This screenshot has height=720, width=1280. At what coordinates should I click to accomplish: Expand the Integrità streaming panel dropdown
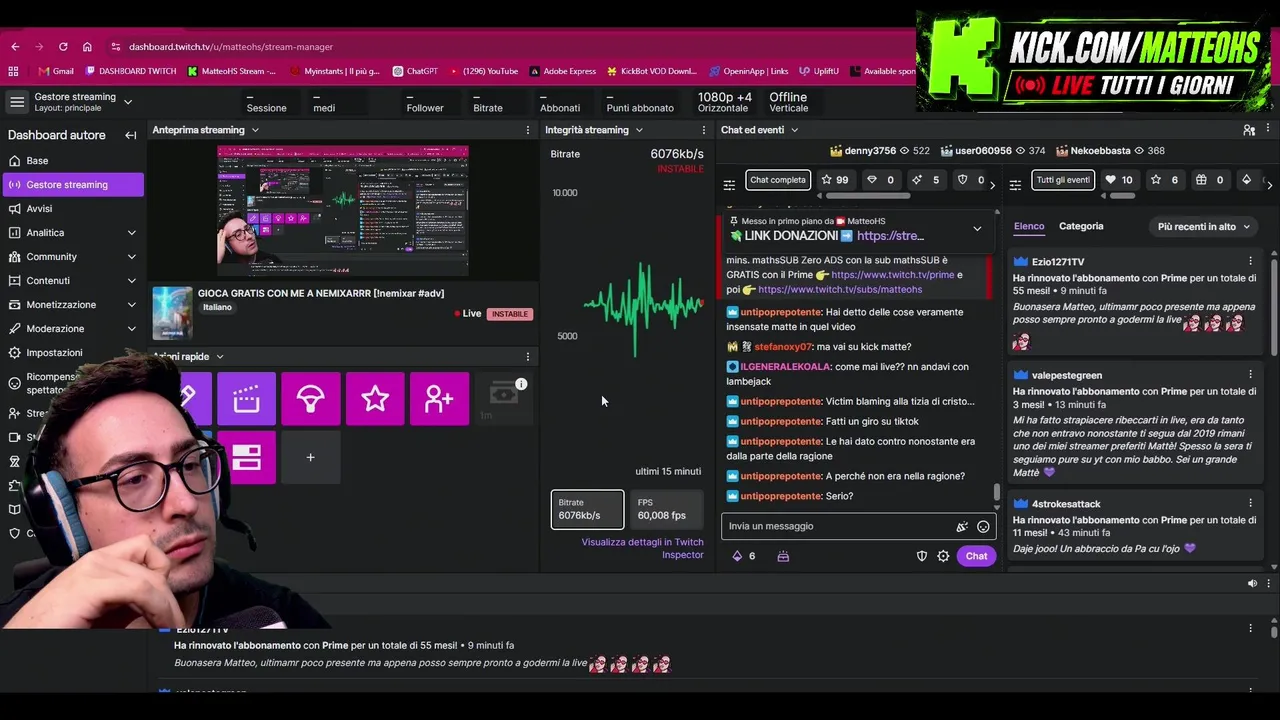click(x=639, y=130)
